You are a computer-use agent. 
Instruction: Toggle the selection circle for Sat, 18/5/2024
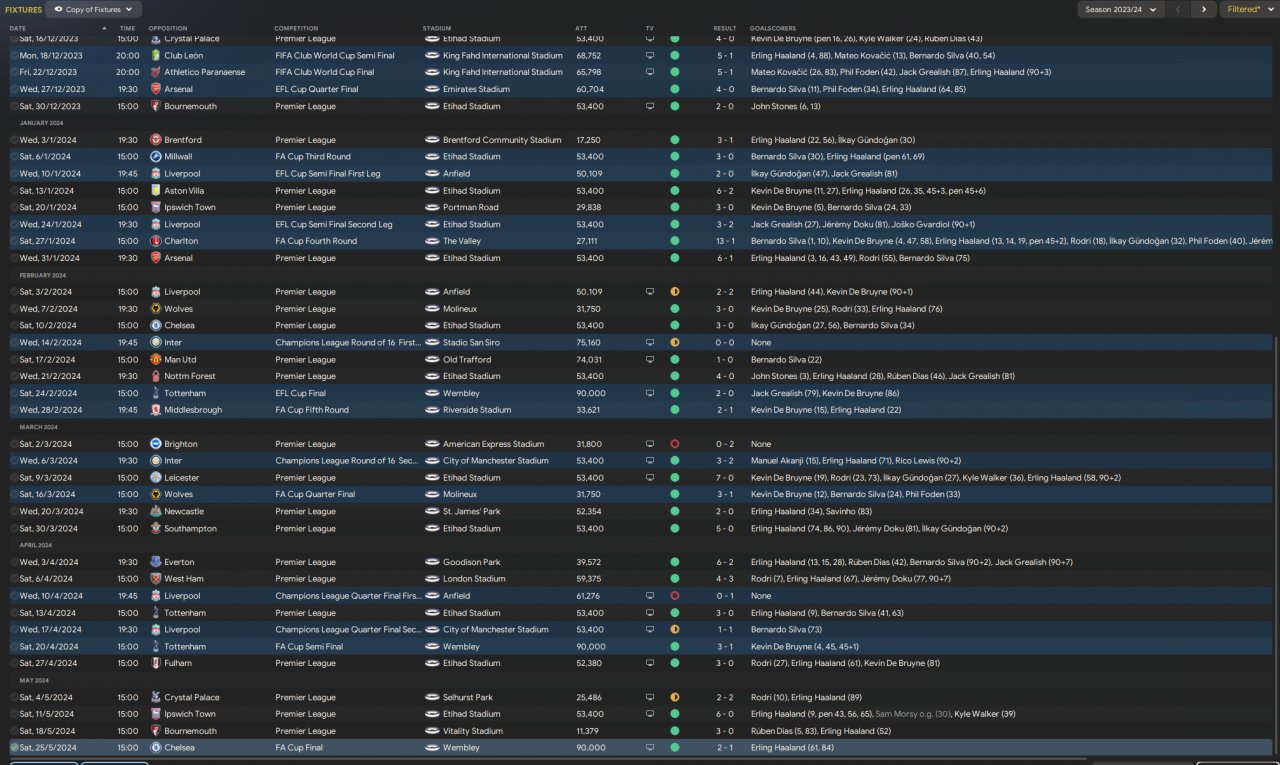tap(14, 731)
